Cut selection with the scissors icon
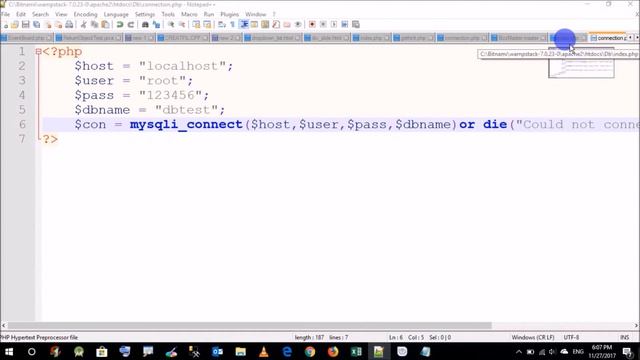 tap(84, 24)
